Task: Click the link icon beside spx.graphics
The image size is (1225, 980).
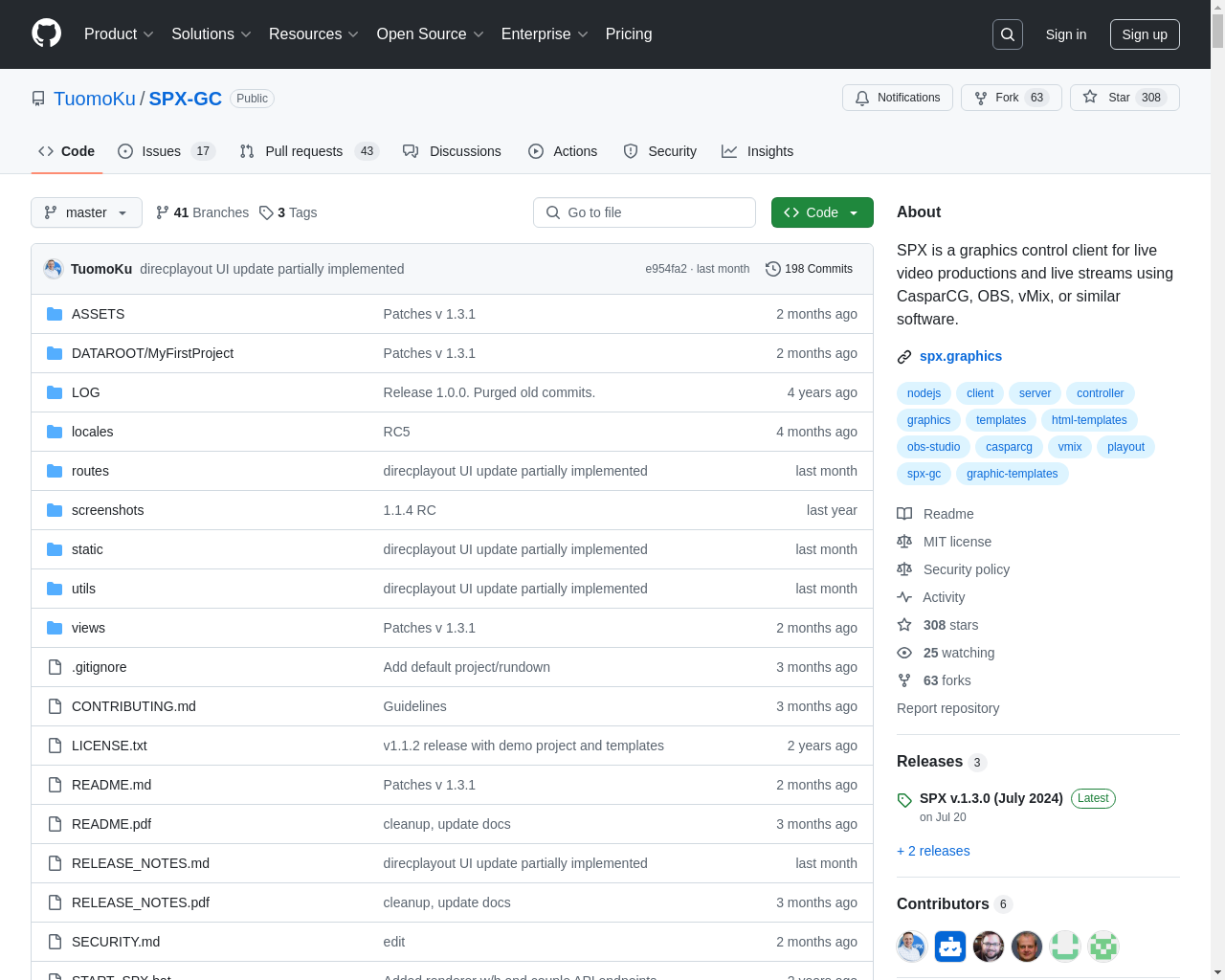Action: coord(904,357)
